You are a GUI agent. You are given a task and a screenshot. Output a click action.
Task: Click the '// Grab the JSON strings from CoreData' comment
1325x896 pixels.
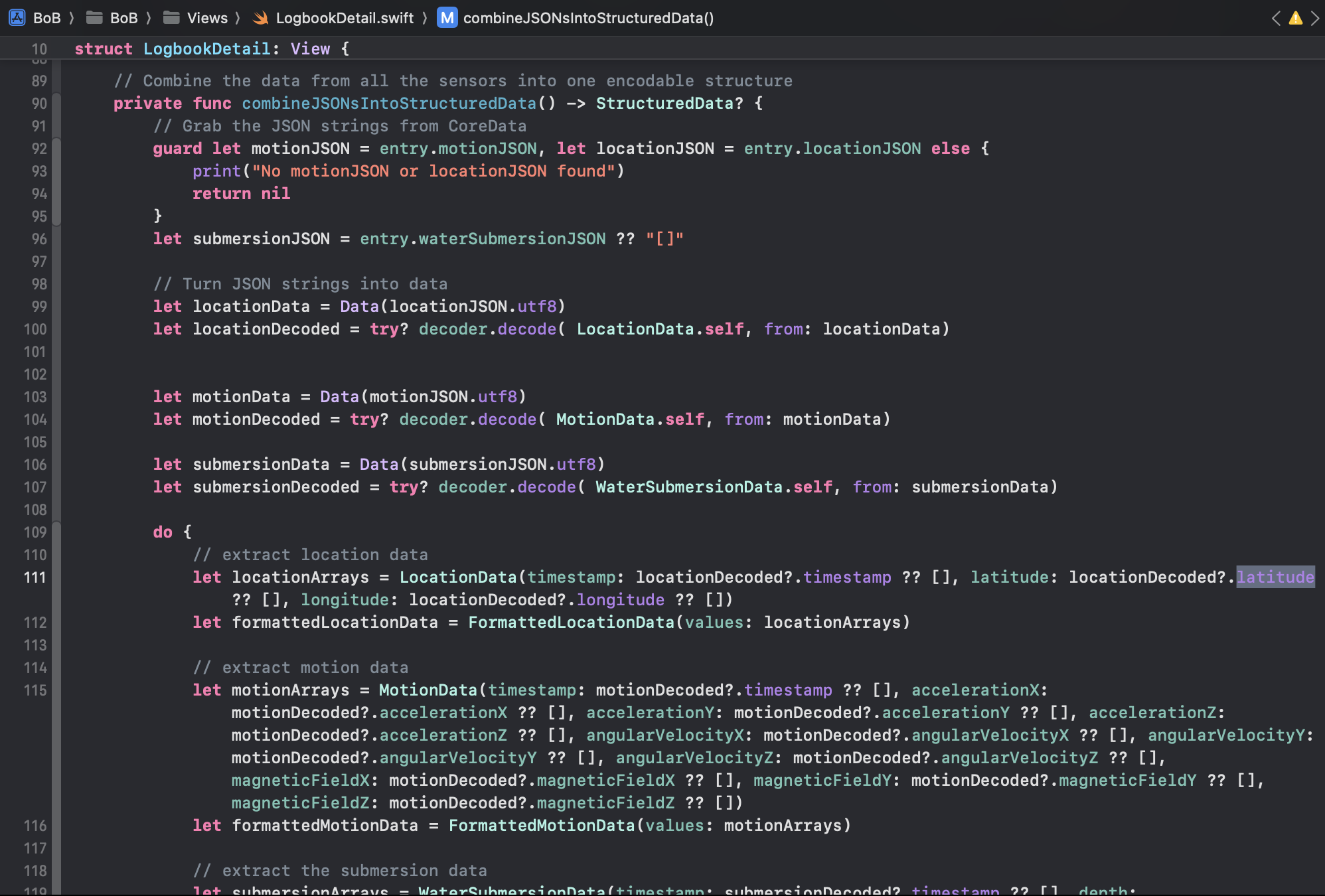(x=340, y=126)
